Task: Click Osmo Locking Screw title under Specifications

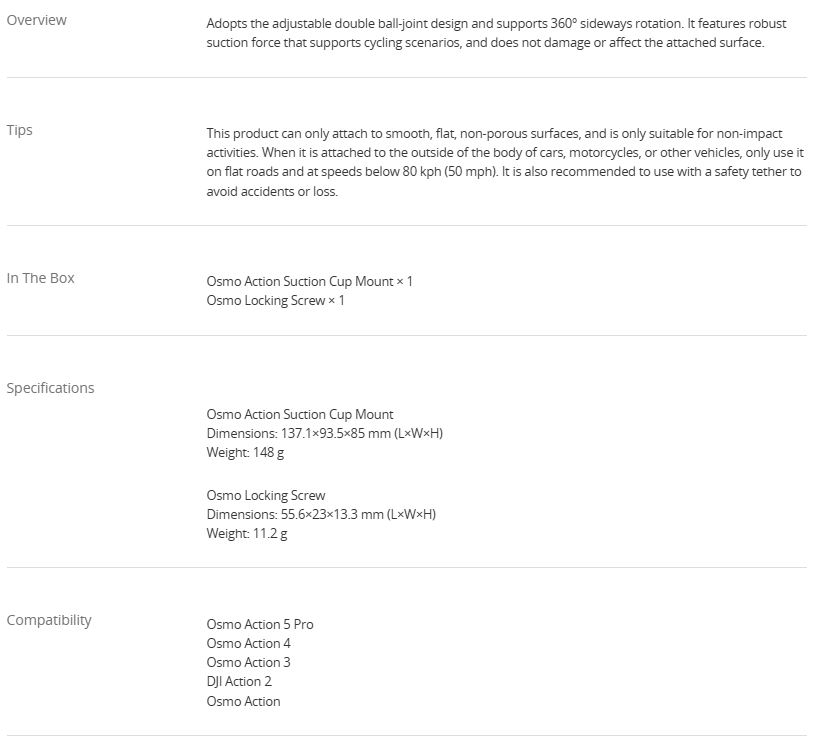Action: tap(266, 495)
